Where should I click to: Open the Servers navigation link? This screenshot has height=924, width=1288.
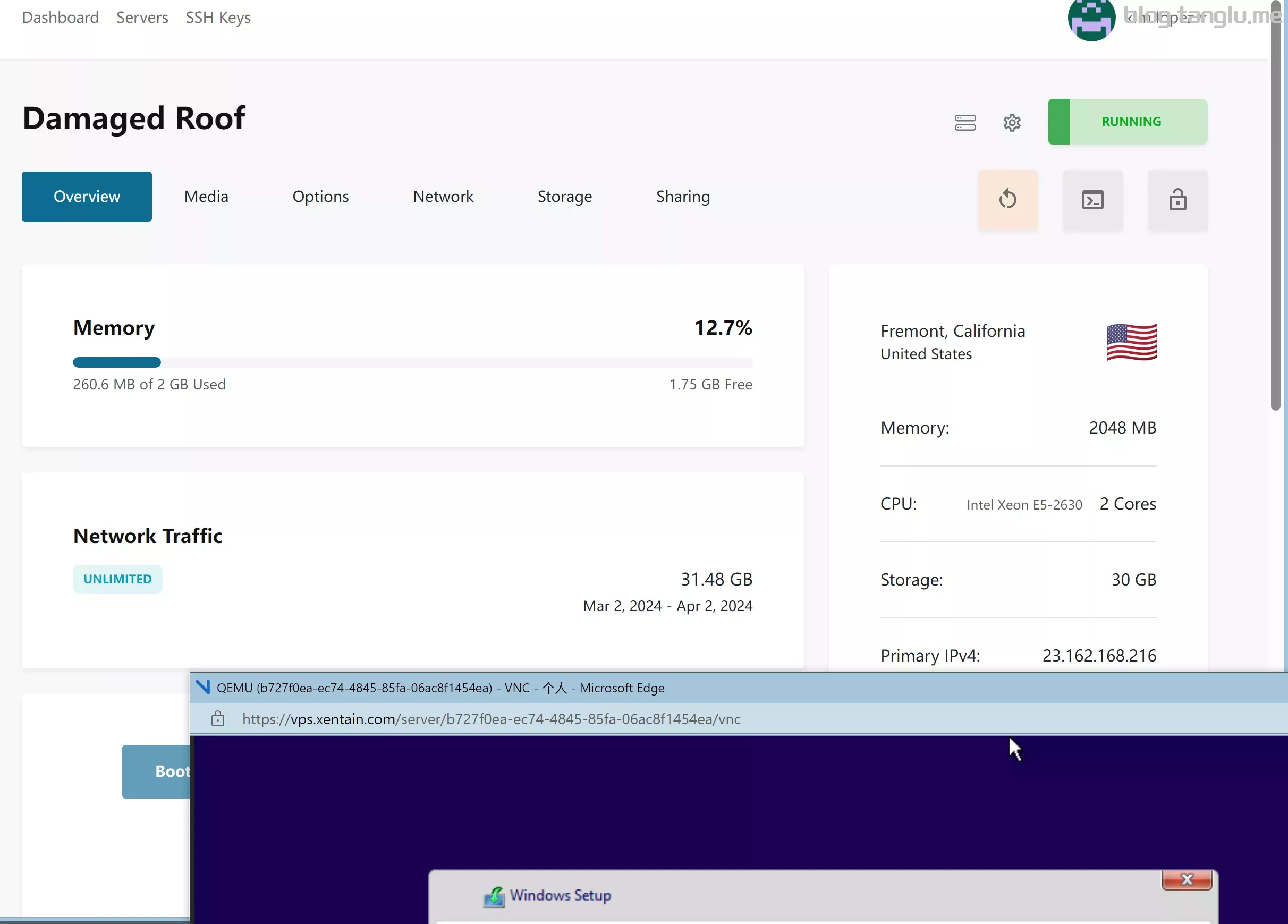pyautogui.click(x=142, y=18)
